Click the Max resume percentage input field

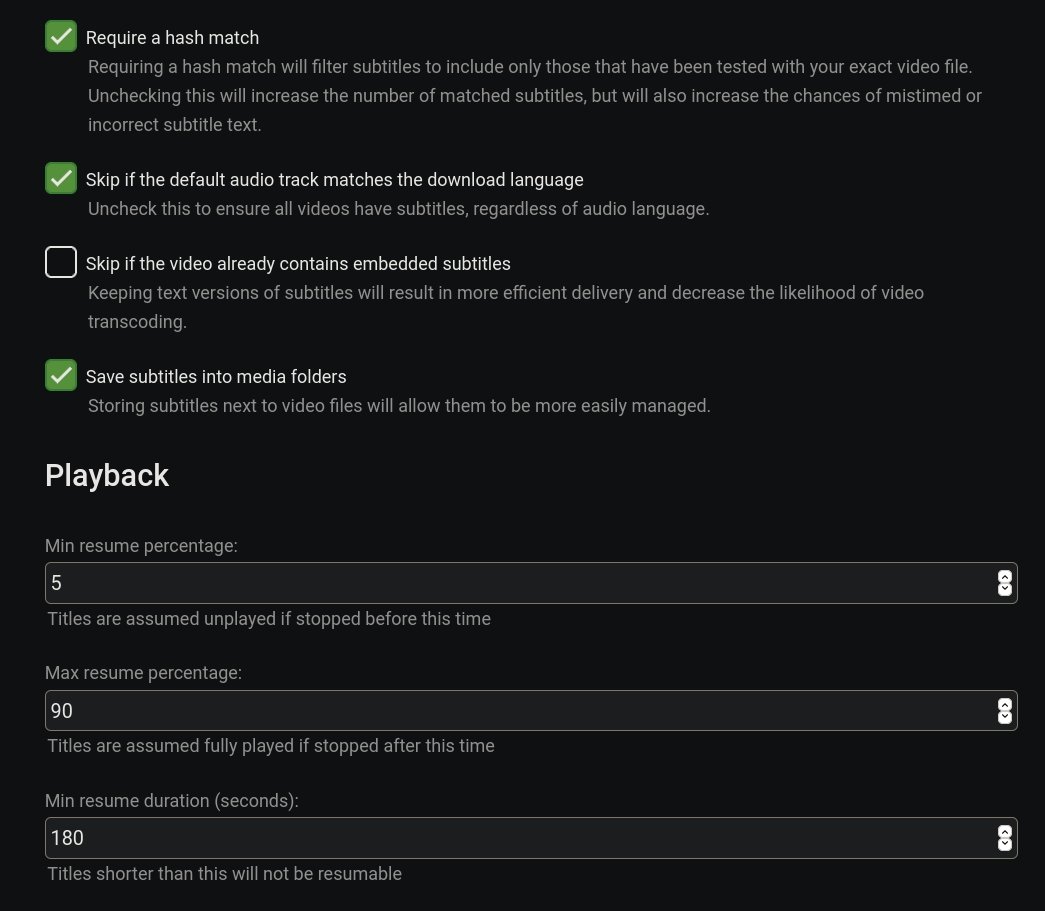click(520, 711)
